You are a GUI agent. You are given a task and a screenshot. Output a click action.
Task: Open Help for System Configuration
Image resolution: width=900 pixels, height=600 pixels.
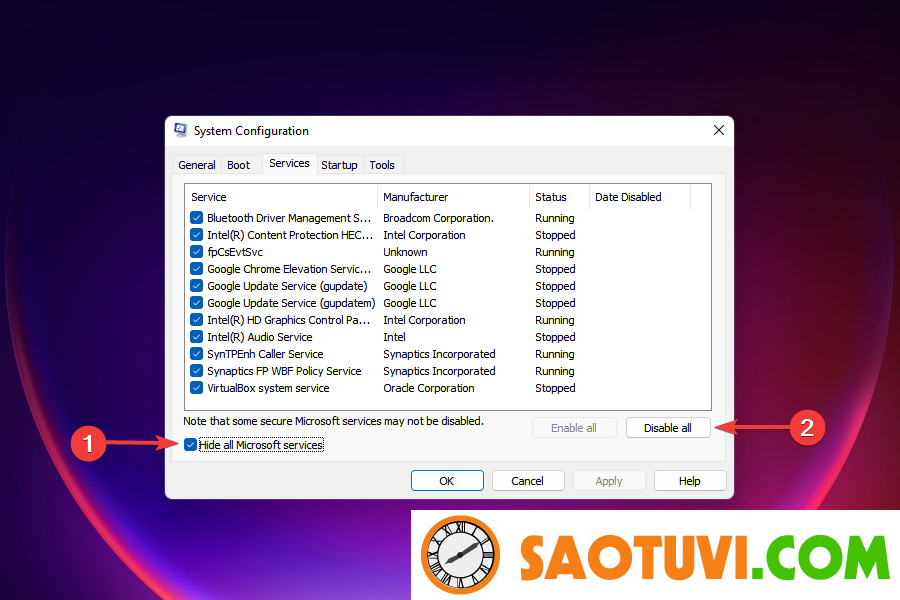click(690, 480)
